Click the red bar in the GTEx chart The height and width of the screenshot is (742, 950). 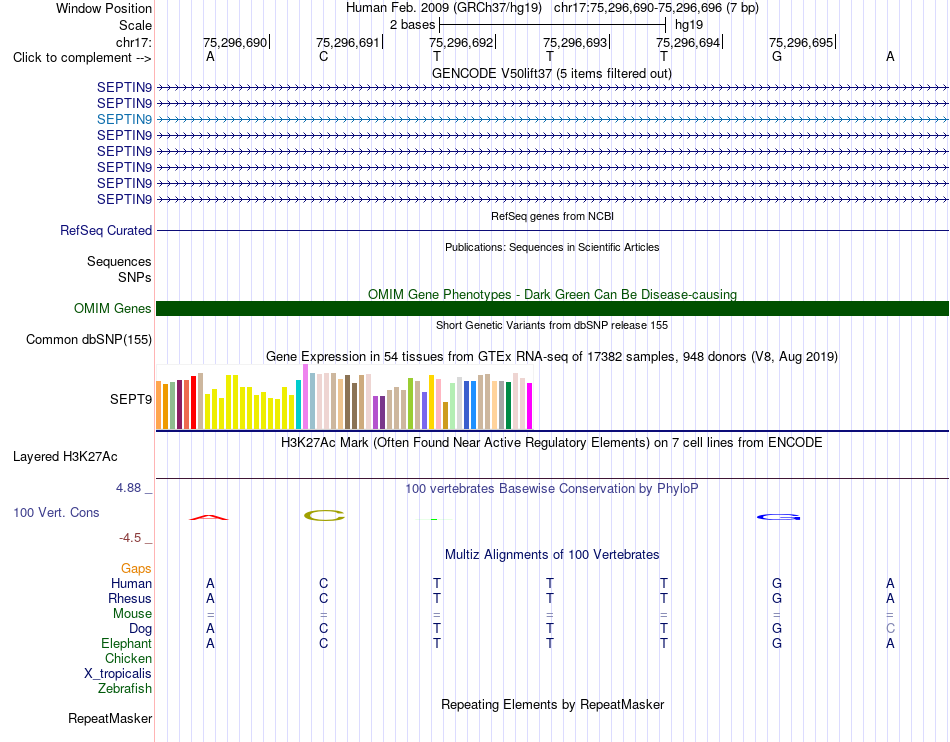tap(193, 402)
